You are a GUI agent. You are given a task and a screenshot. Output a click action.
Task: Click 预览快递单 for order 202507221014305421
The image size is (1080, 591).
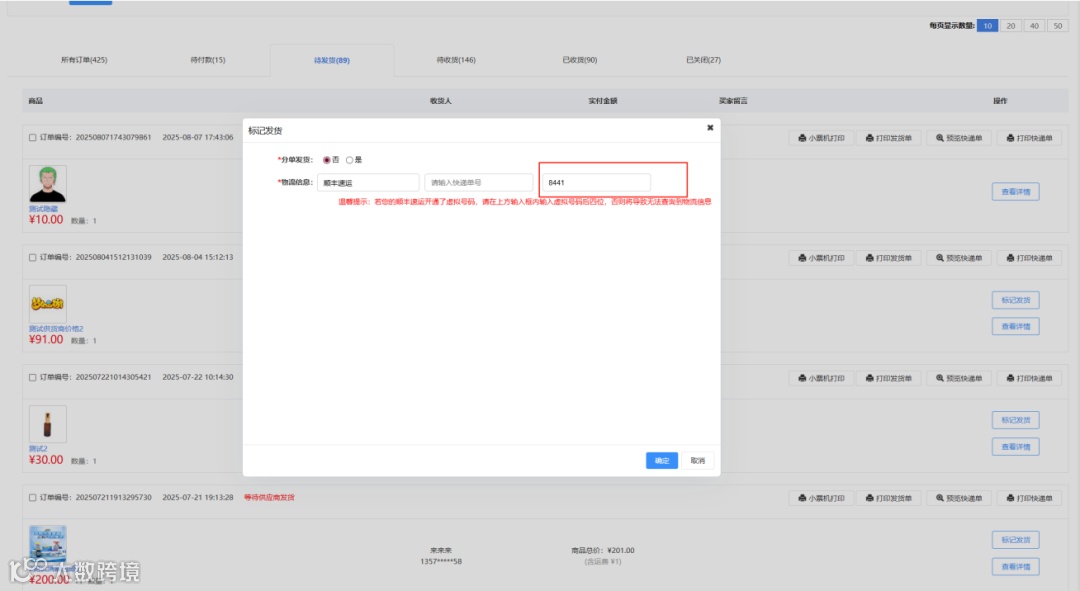(x=959, y=378)
